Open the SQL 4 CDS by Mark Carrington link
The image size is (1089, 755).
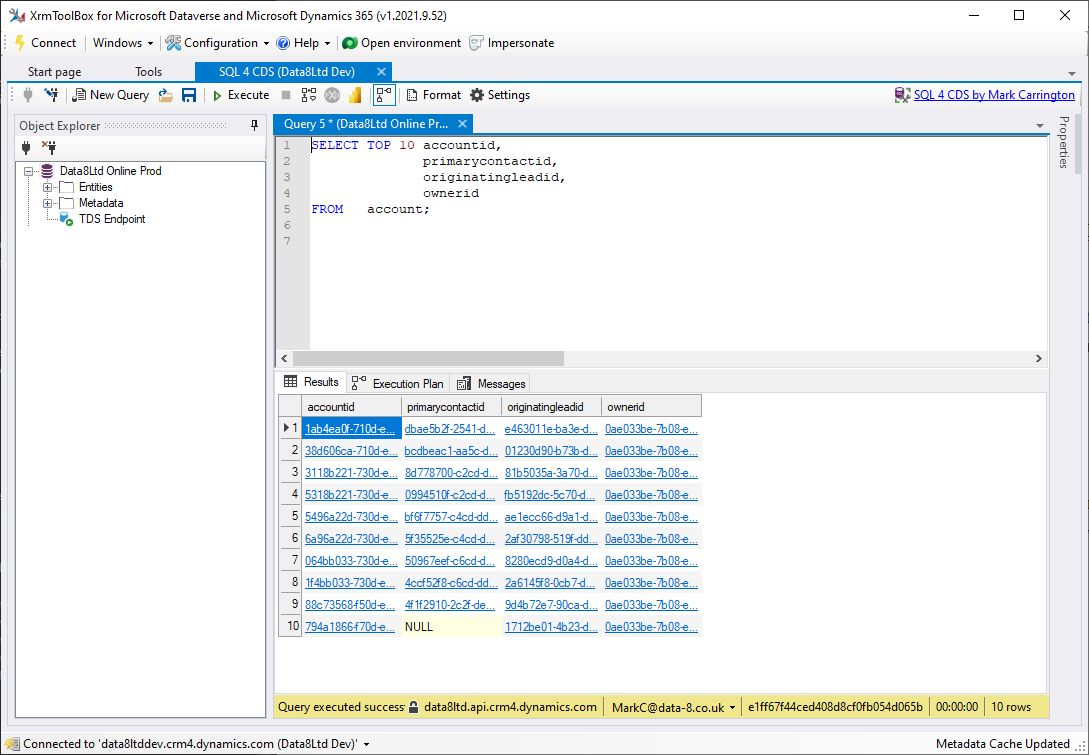(994, 94)
